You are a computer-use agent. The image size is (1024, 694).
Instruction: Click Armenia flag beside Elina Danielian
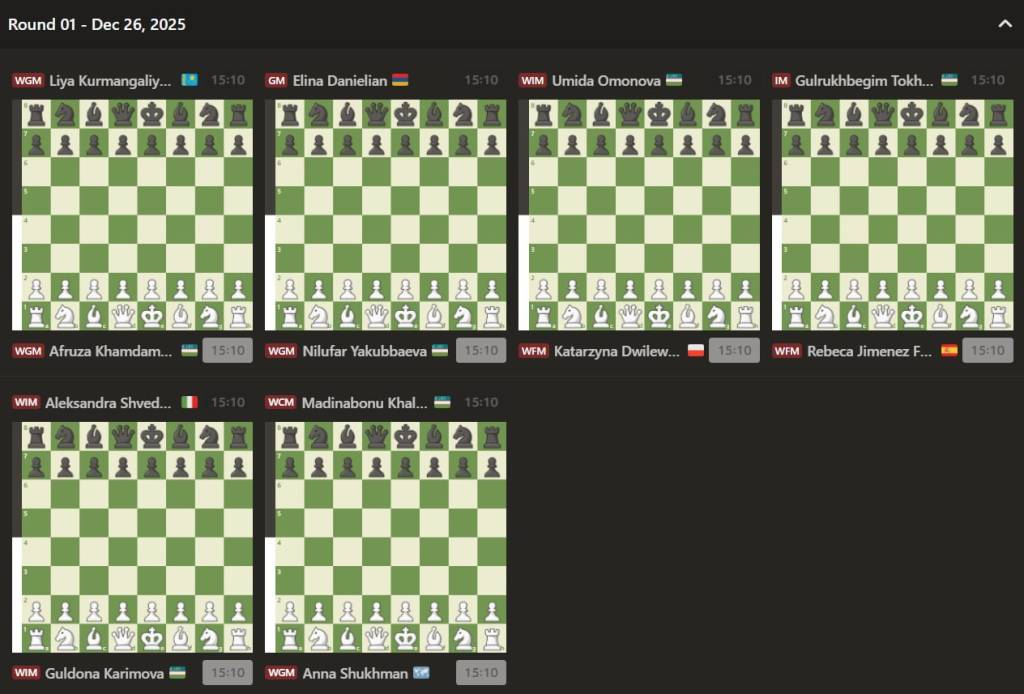(x=400, y=80)
